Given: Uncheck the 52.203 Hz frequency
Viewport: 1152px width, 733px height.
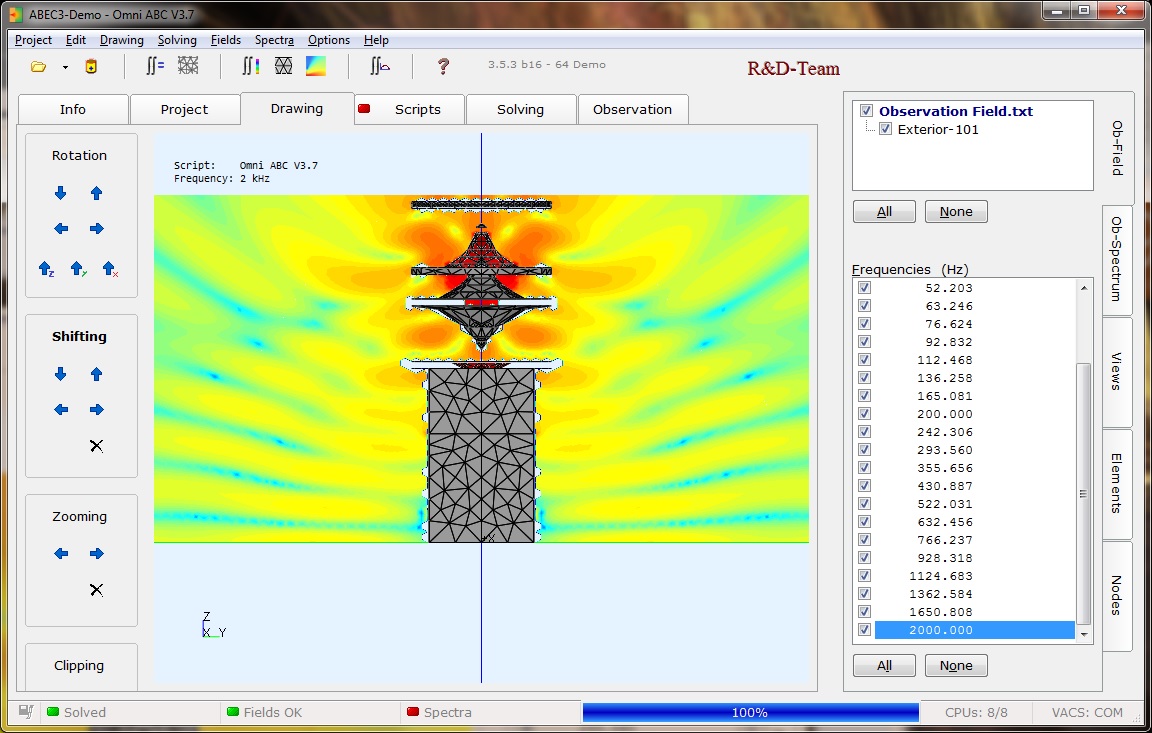Looking at the screenshot, I should (864, 288).
